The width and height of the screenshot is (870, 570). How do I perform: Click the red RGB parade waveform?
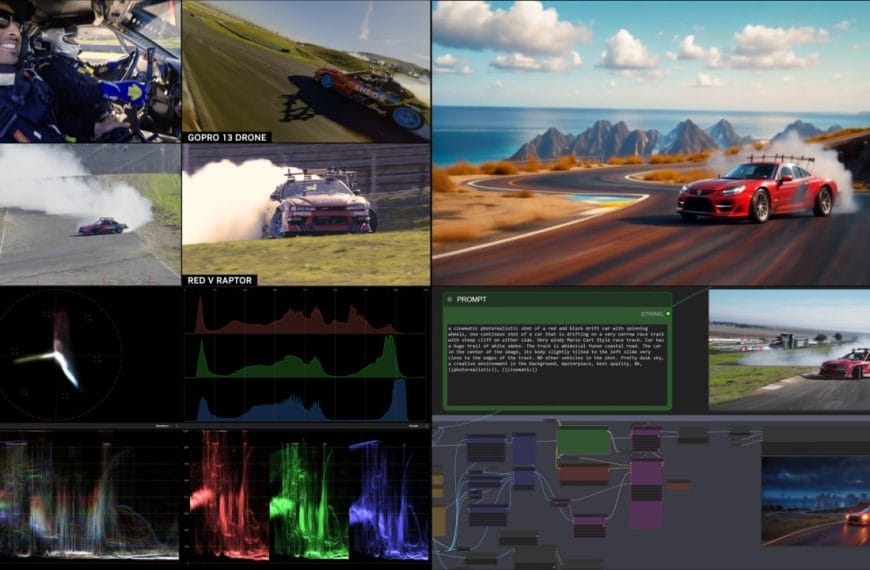pos(228,495)
